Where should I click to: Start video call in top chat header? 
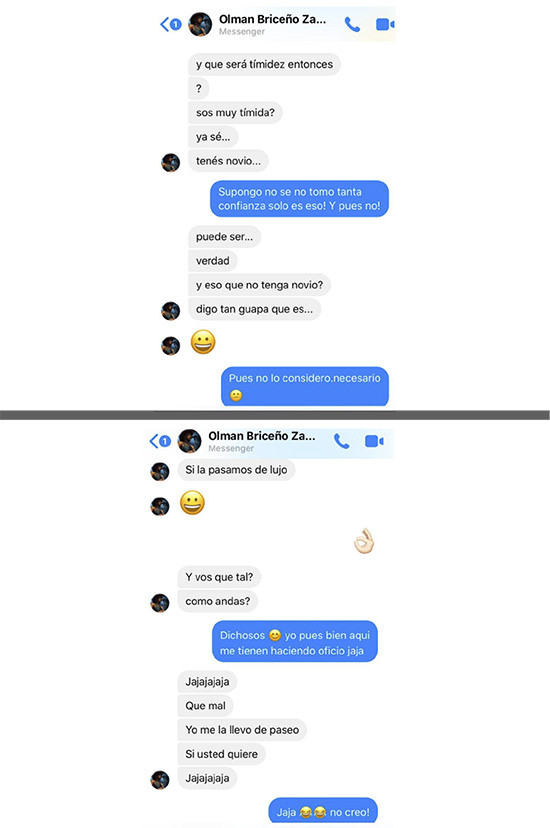click(x=385, y=24)
